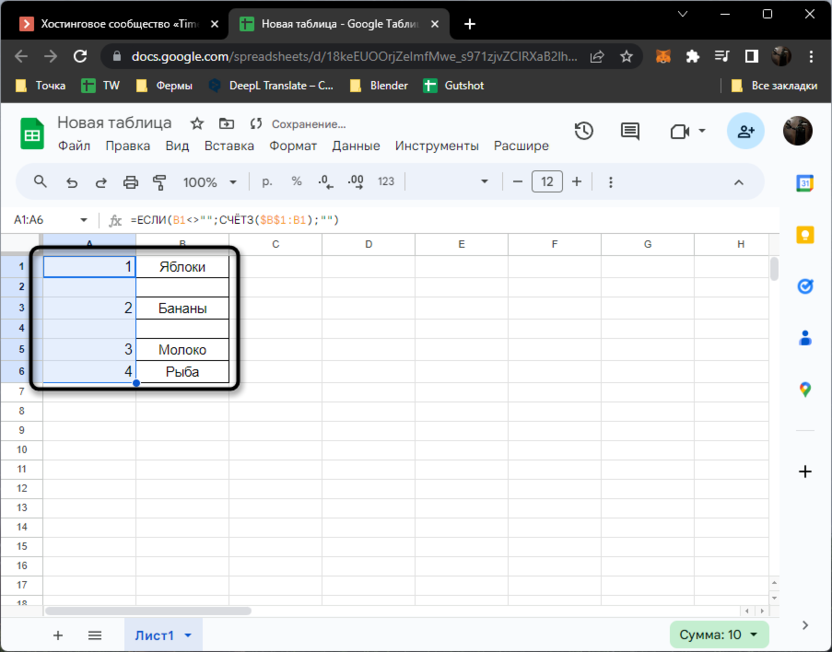This screenshot has height=652, width=832.
Task: Open the 100% zoom dropdown
Action: [x=210, y=182]
